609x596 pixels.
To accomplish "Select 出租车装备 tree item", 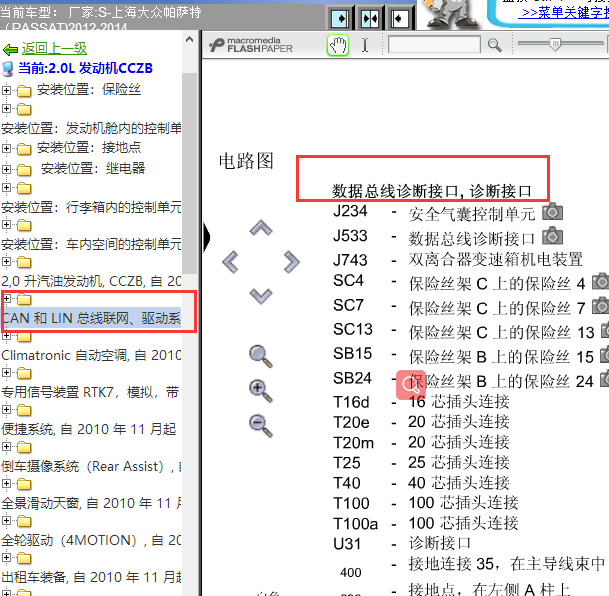I will 91,577.
